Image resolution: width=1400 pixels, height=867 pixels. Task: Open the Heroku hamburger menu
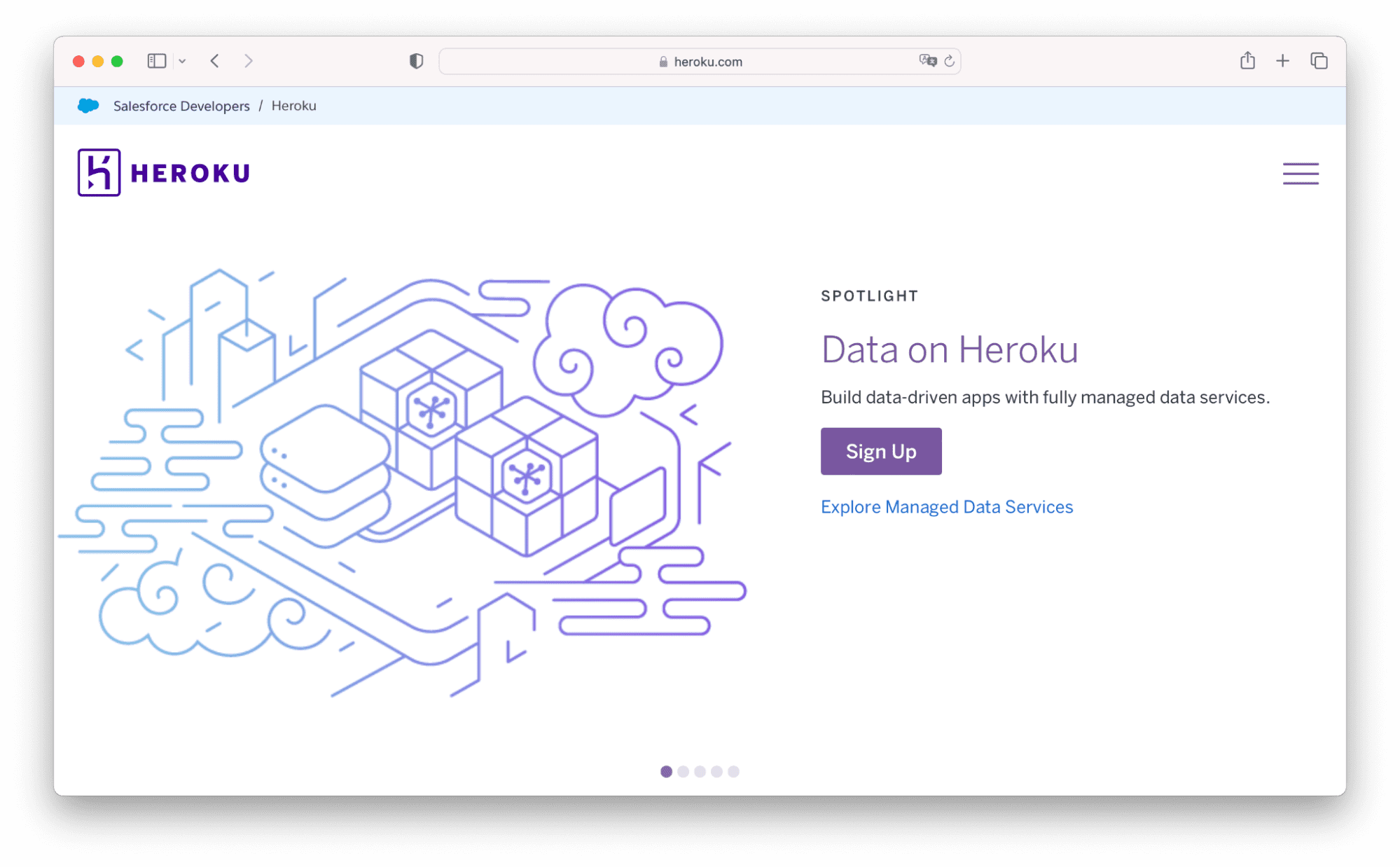[1300, 173]
